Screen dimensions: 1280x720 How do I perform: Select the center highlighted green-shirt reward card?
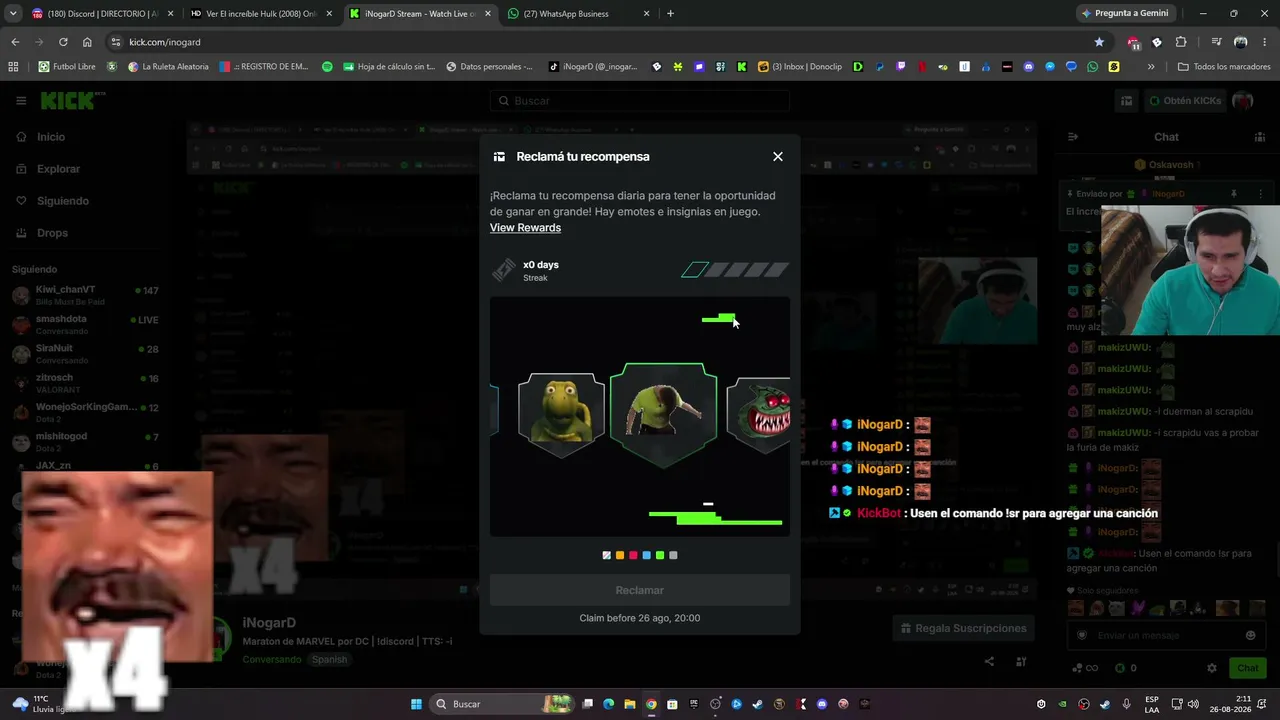coord(664,415)
